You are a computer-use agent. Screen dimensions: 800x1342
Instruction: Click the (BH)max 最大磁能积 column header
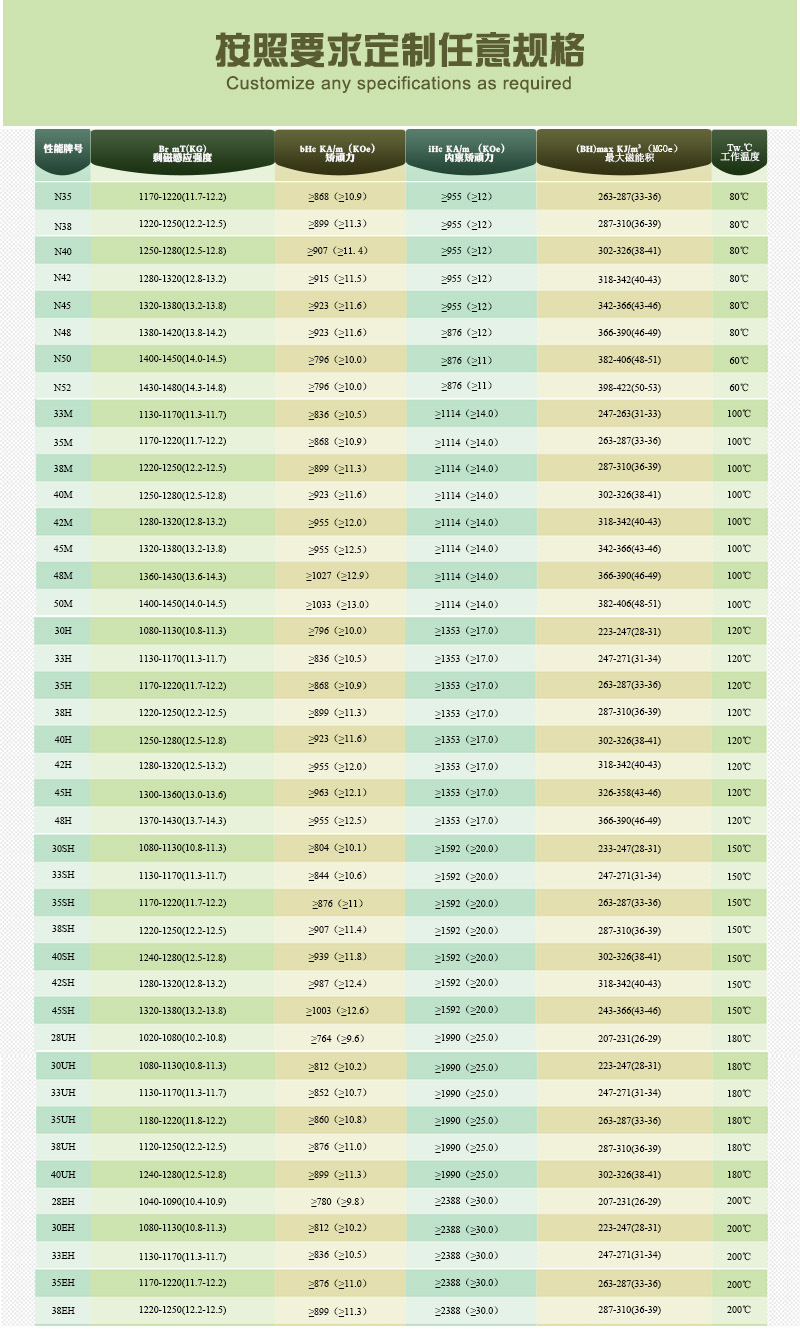click(x=622, y=153)
